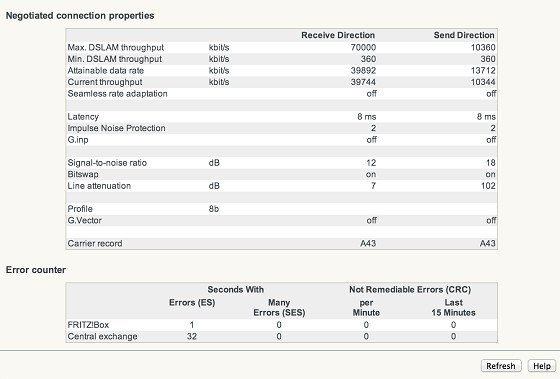Select the G.Vector row label
The height and width of the screenshot is (379, 560).
(85, 220)
